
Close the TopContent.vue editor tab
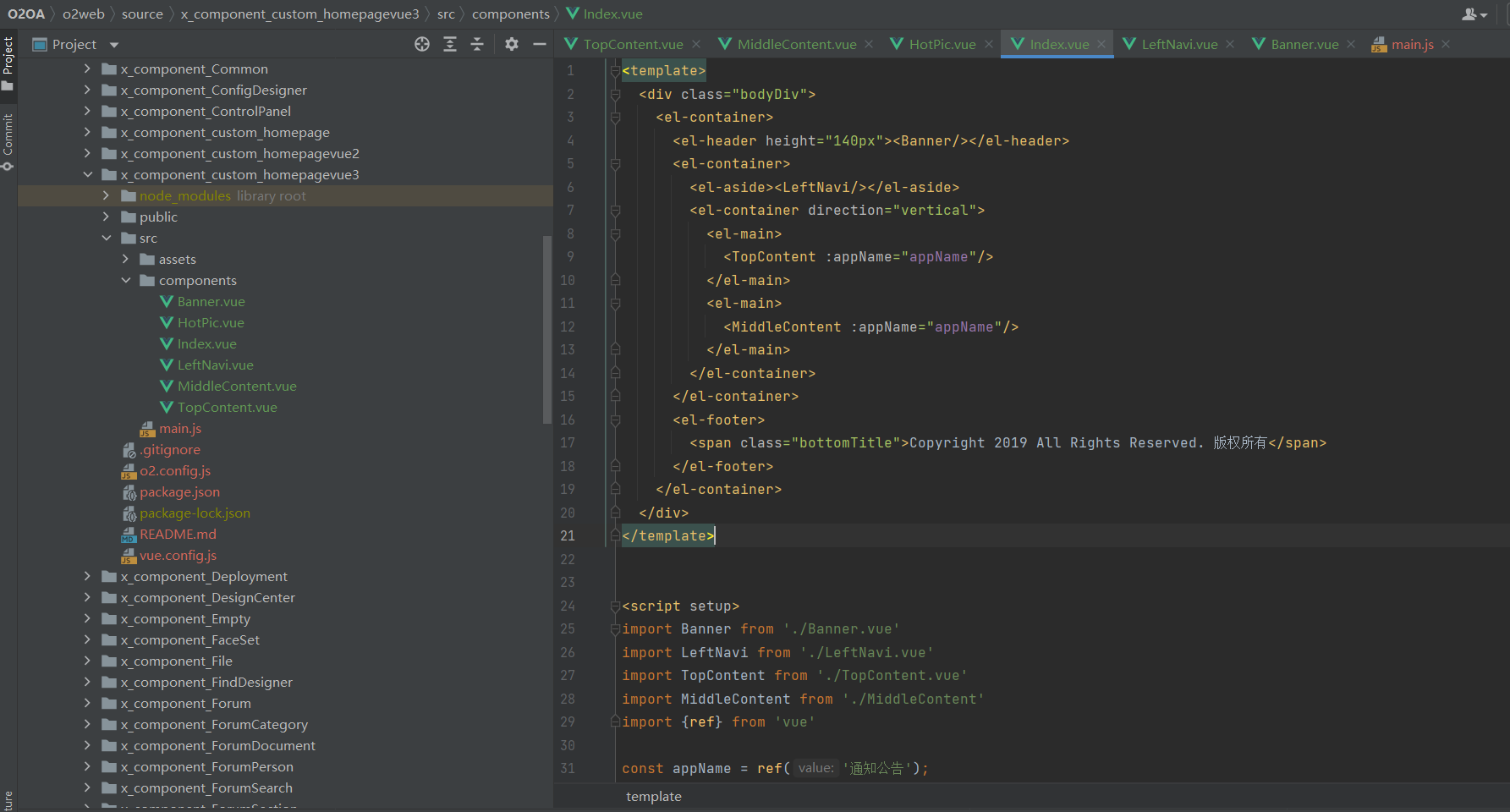click(x=696, y=44)
